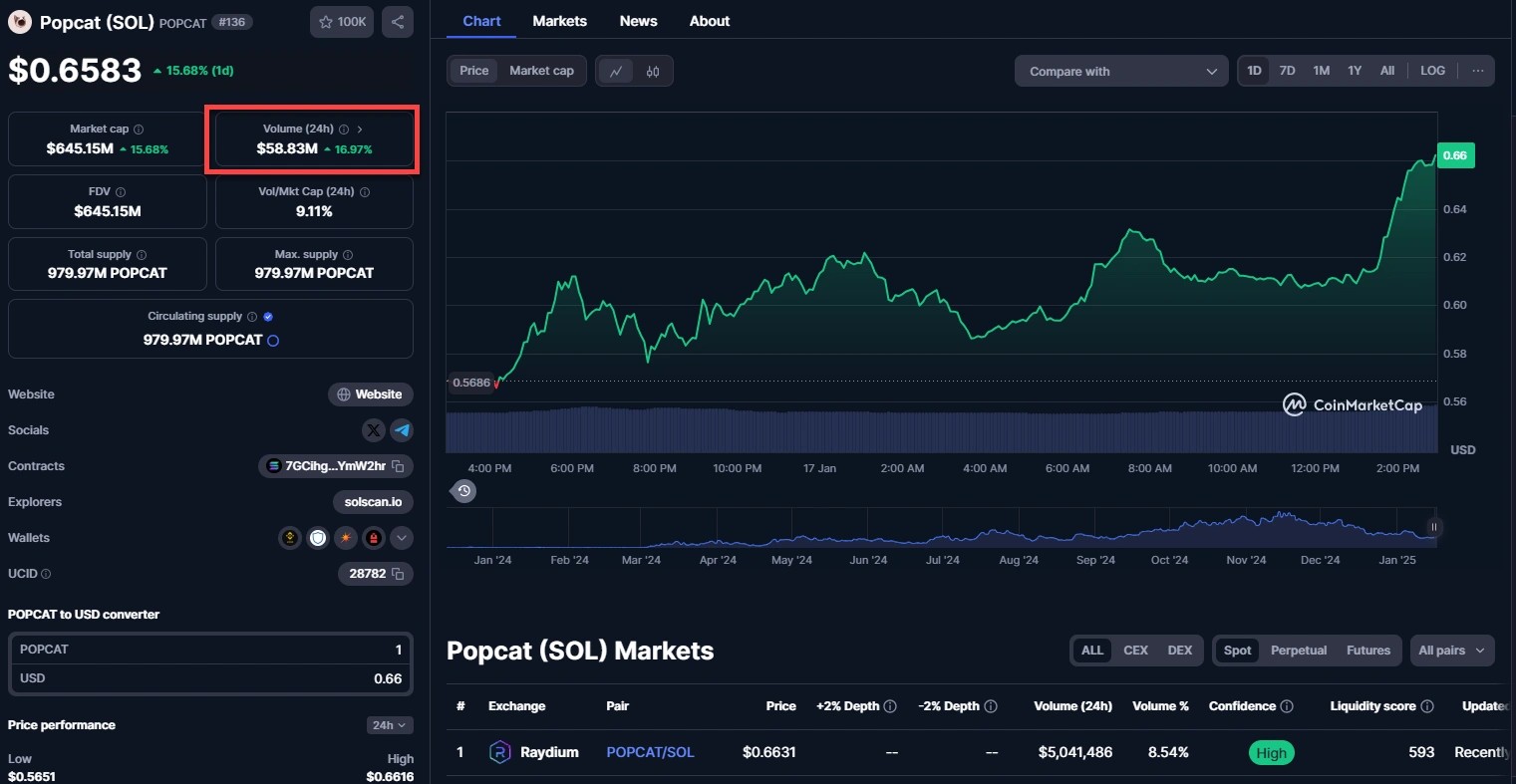Select the 7D time range
1516x784 pixels.
(1287, 71)
